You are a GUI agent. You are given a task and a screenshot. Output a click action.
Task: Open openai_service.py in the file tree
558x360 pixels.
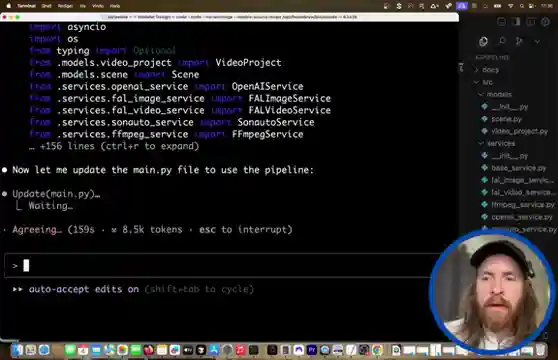[522, 217]
